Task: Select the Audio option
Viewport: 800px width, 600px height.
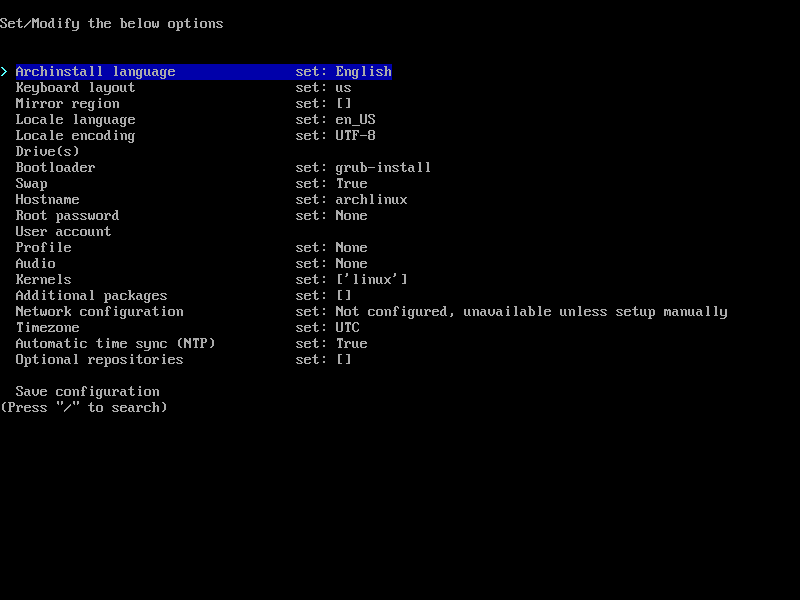Action: tap(36, 264)
